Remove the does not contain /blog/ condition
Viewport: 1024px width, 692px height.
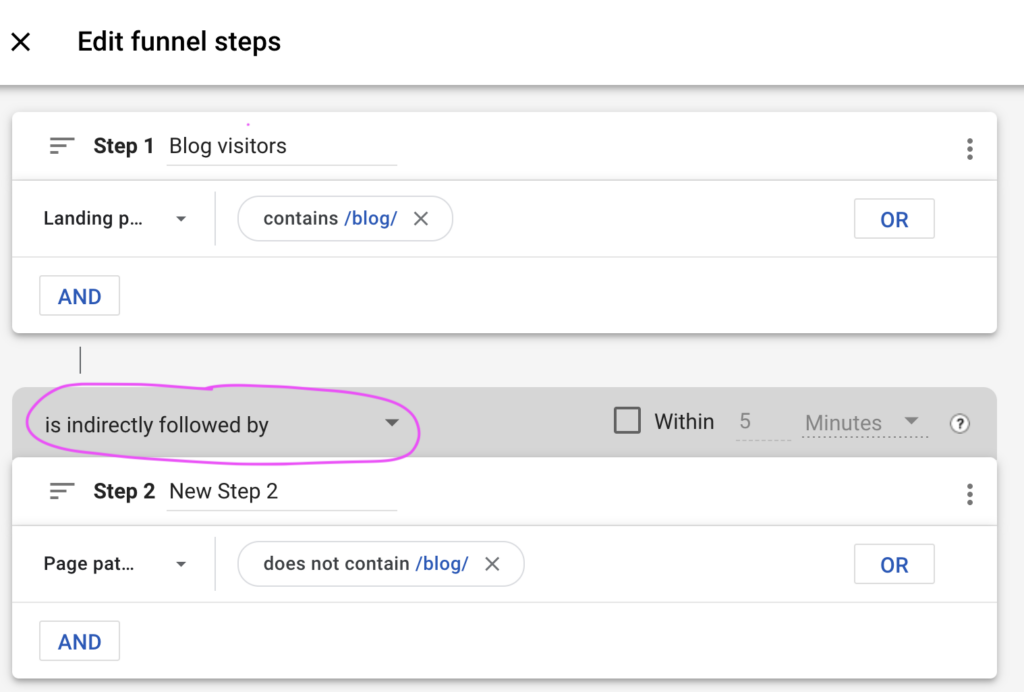[x=491, y=564]
